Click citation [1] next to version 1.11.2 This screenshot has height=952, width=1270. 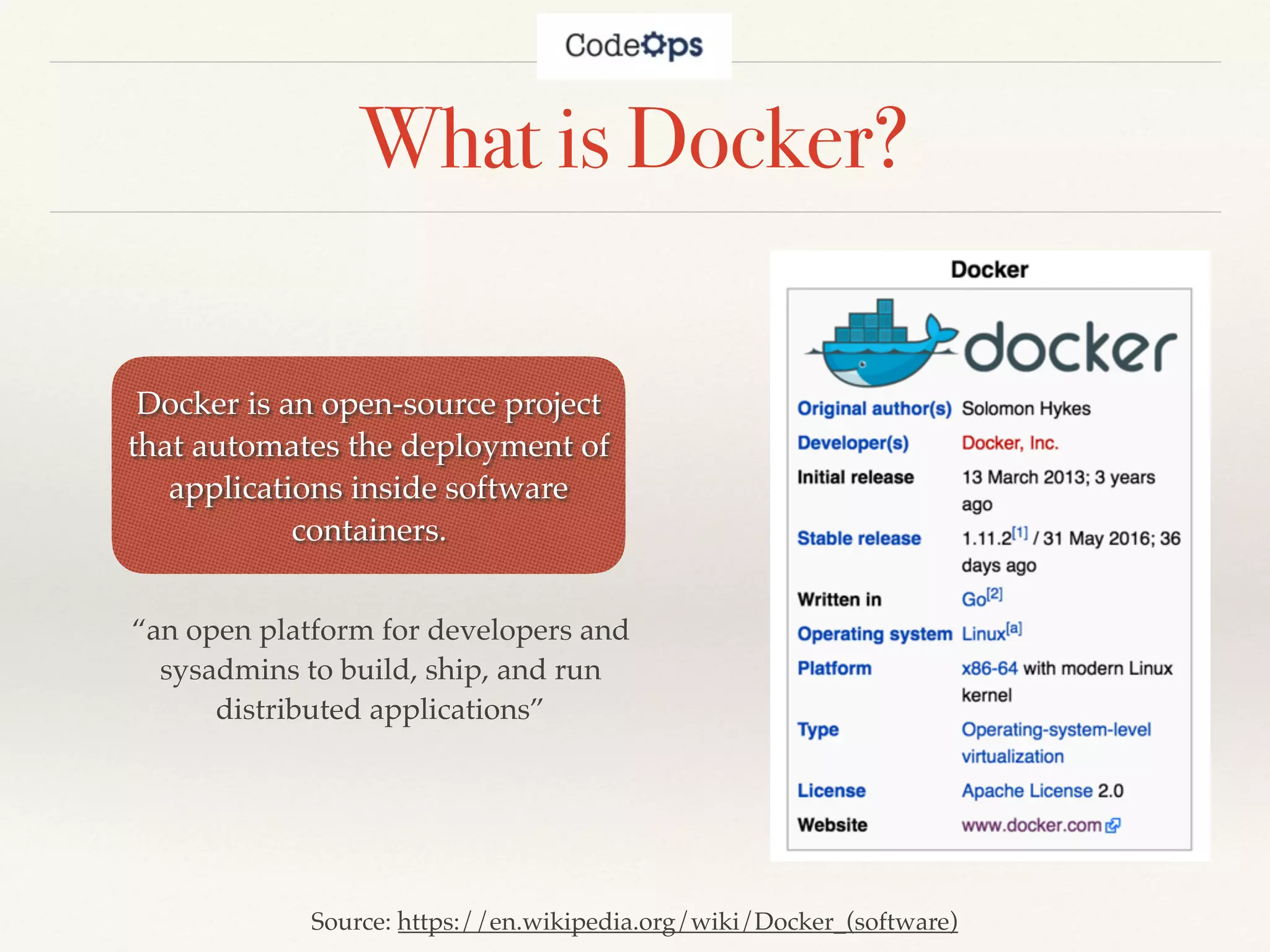pyautogui.click(x=1019, y=533)
